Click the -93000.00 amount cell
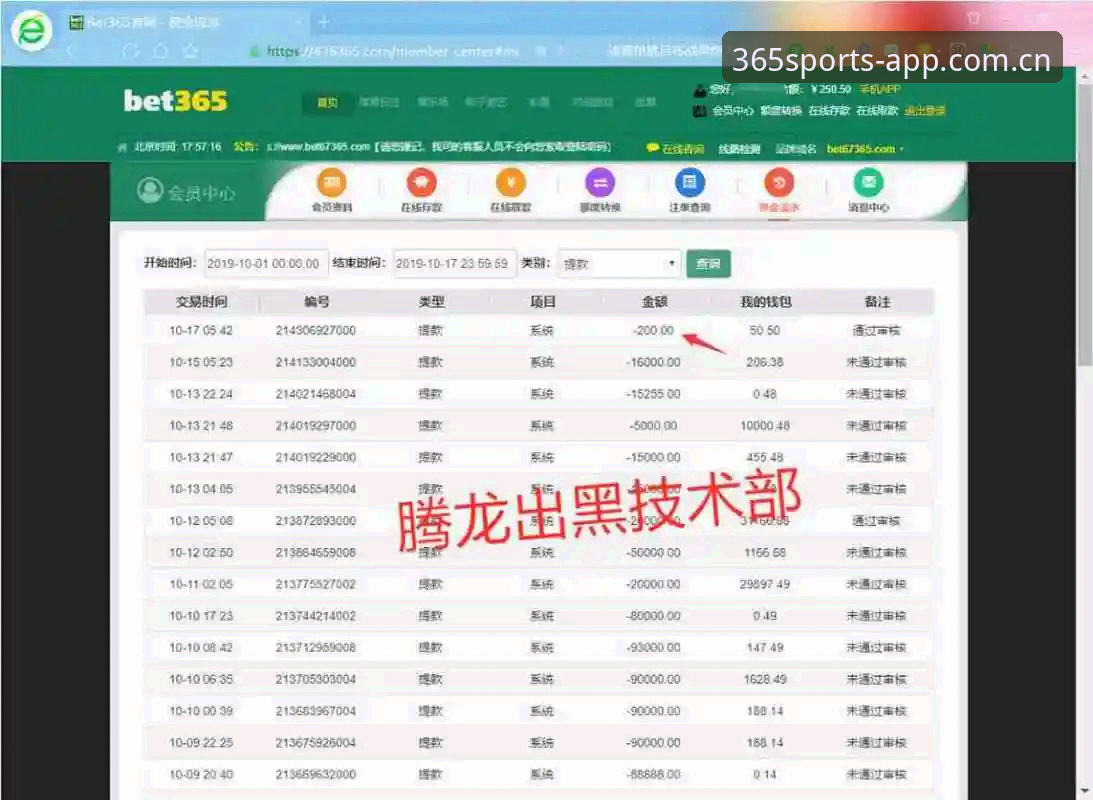This screenshot has width=1093, height=800. click(654, 647)
